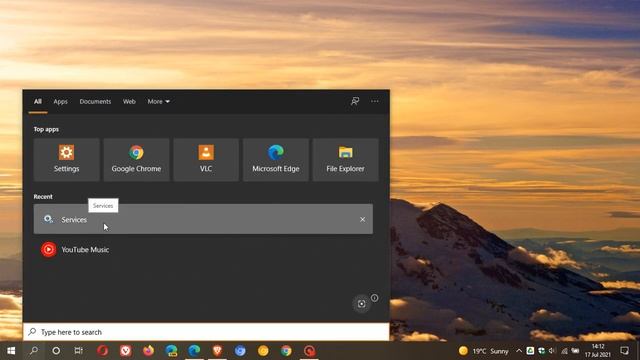640x360 pixels.
Task: Click the taskbar search magnifier icon
Action: [34, 351]
